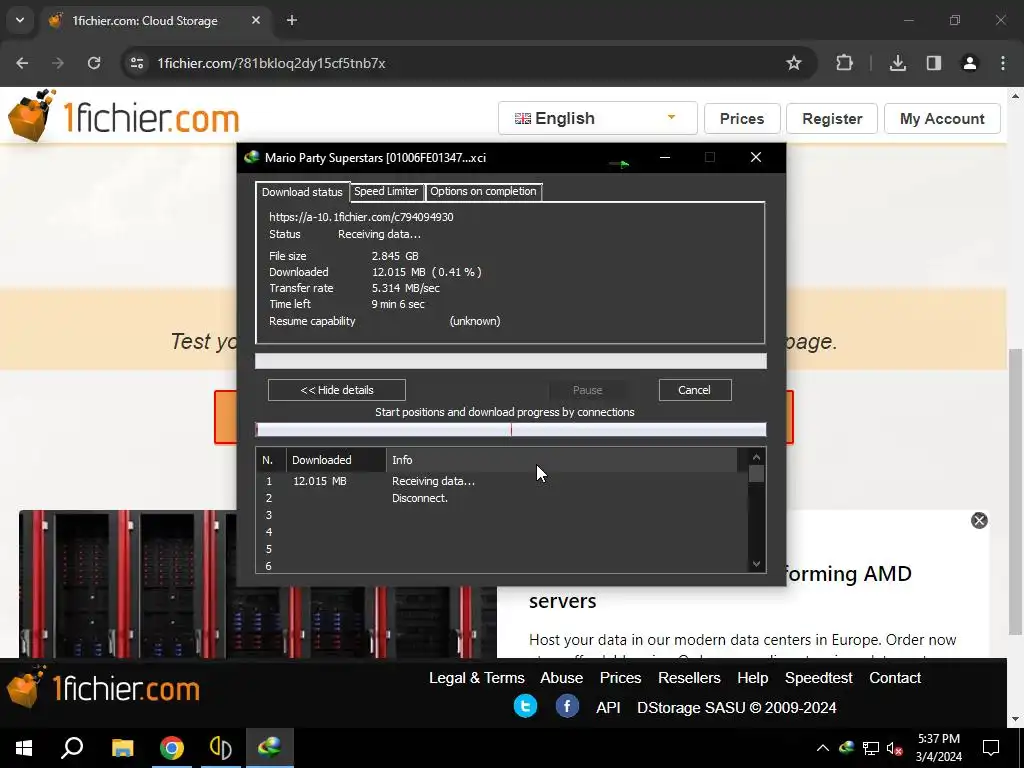Screen dimensions: 1024x768
Task: Click connections list scroll up arrow
Action: click(x=756, y=457)
